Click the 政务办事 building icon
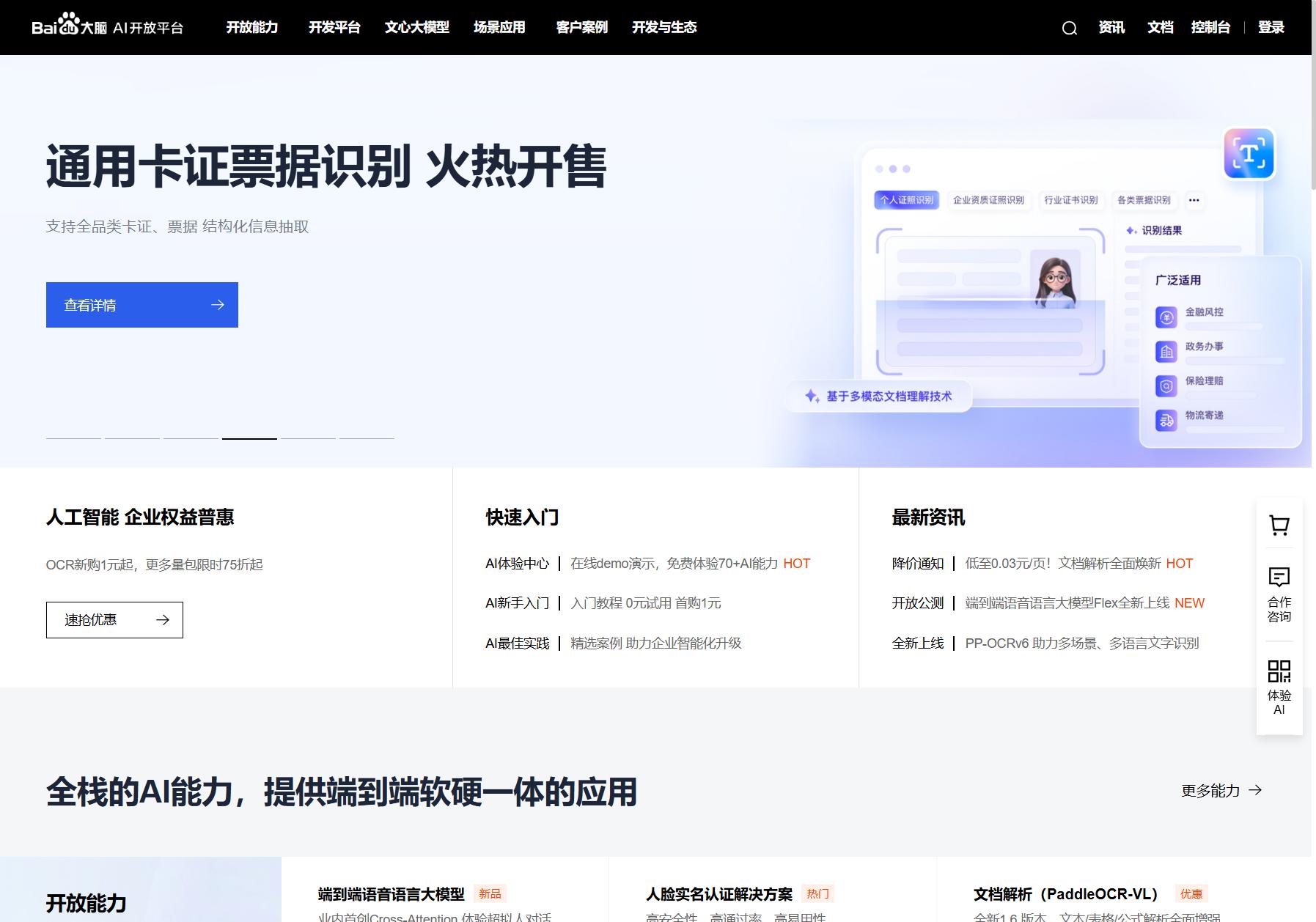 point(1166,351)
